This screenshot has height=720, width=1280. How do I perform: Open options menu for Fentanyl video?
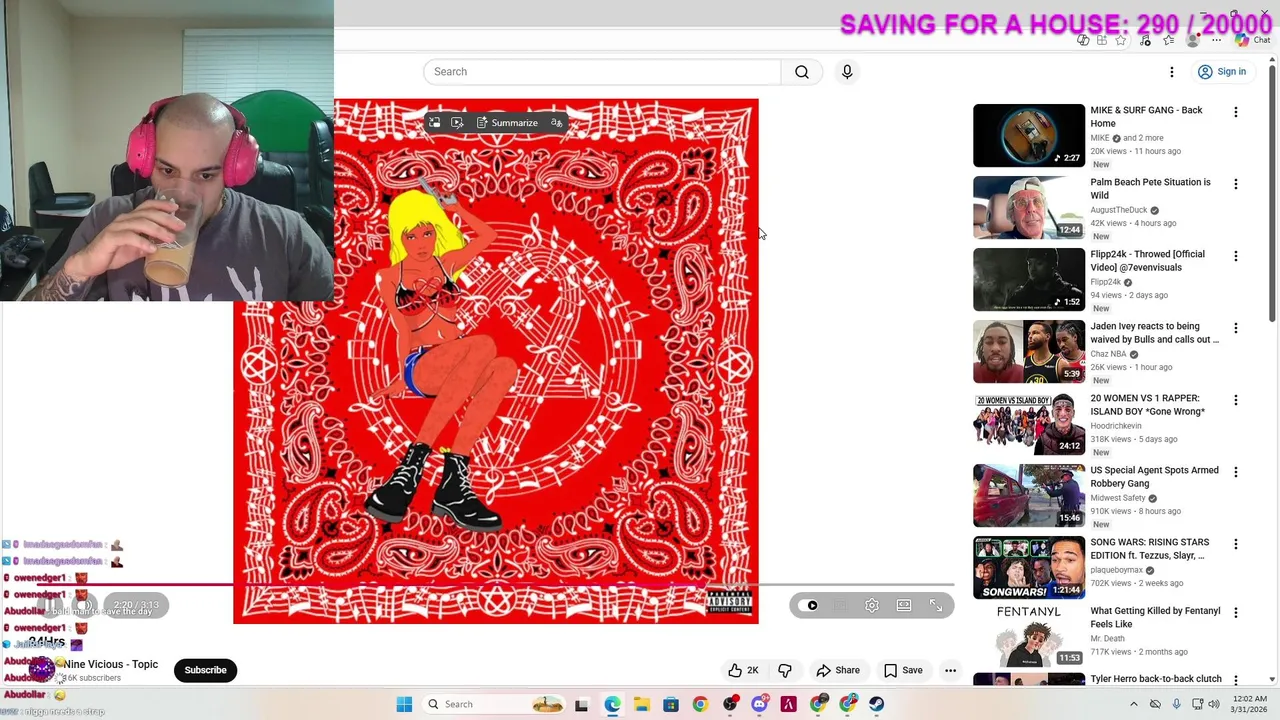pos(1236,613)
